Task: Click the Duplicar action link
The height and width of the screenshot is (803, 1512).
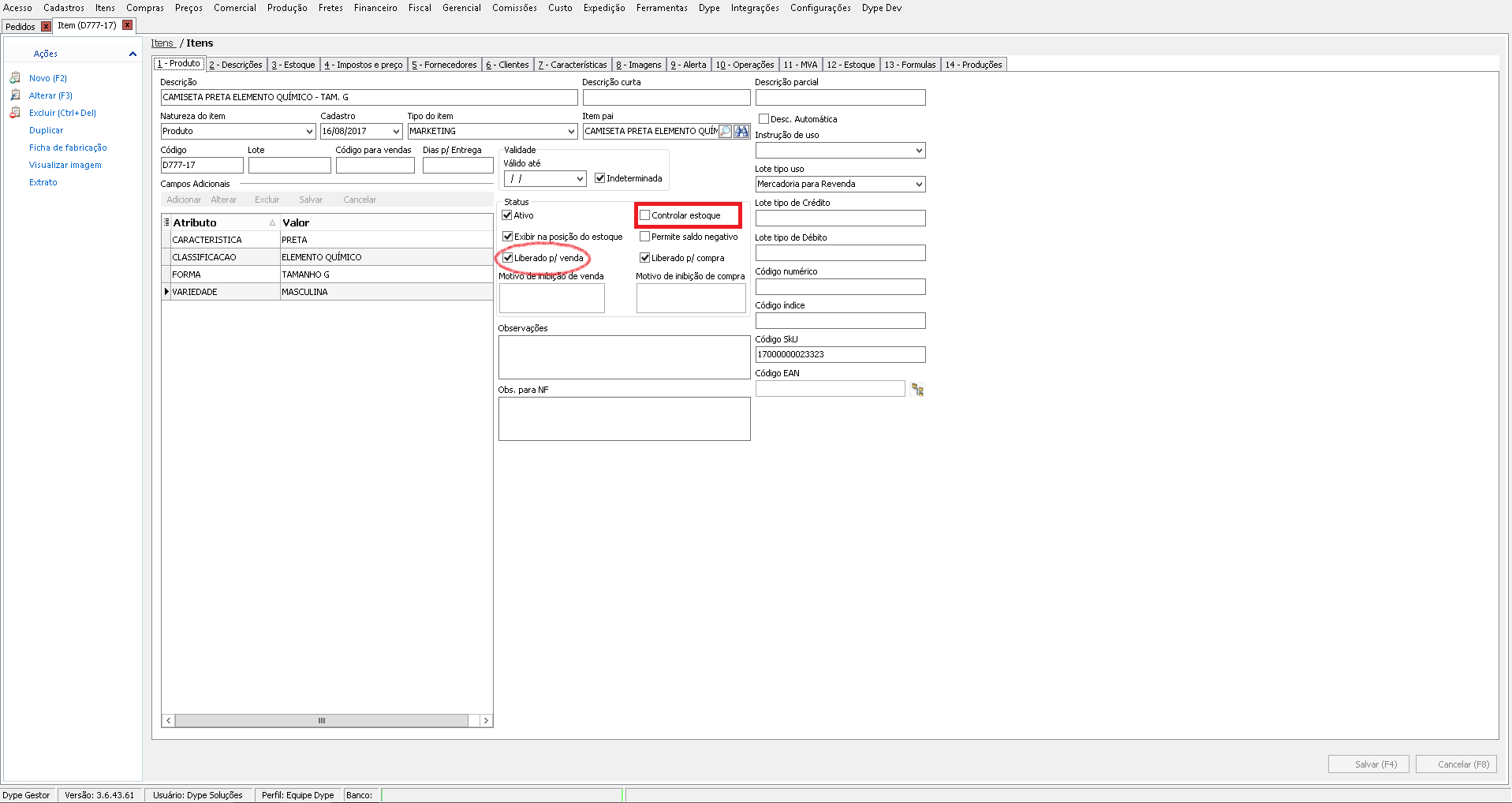Action: click(x=46, y=131)
